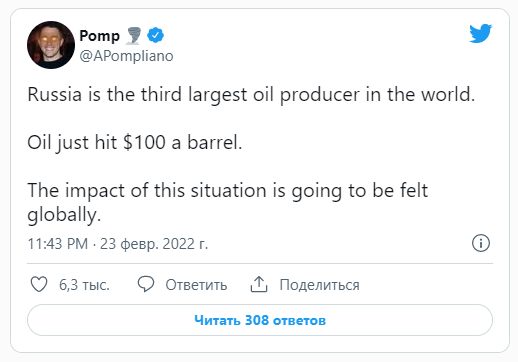Screen dimensions: 518x362
Task: Click tweet text about Russia oil producer
Action: 251,95
